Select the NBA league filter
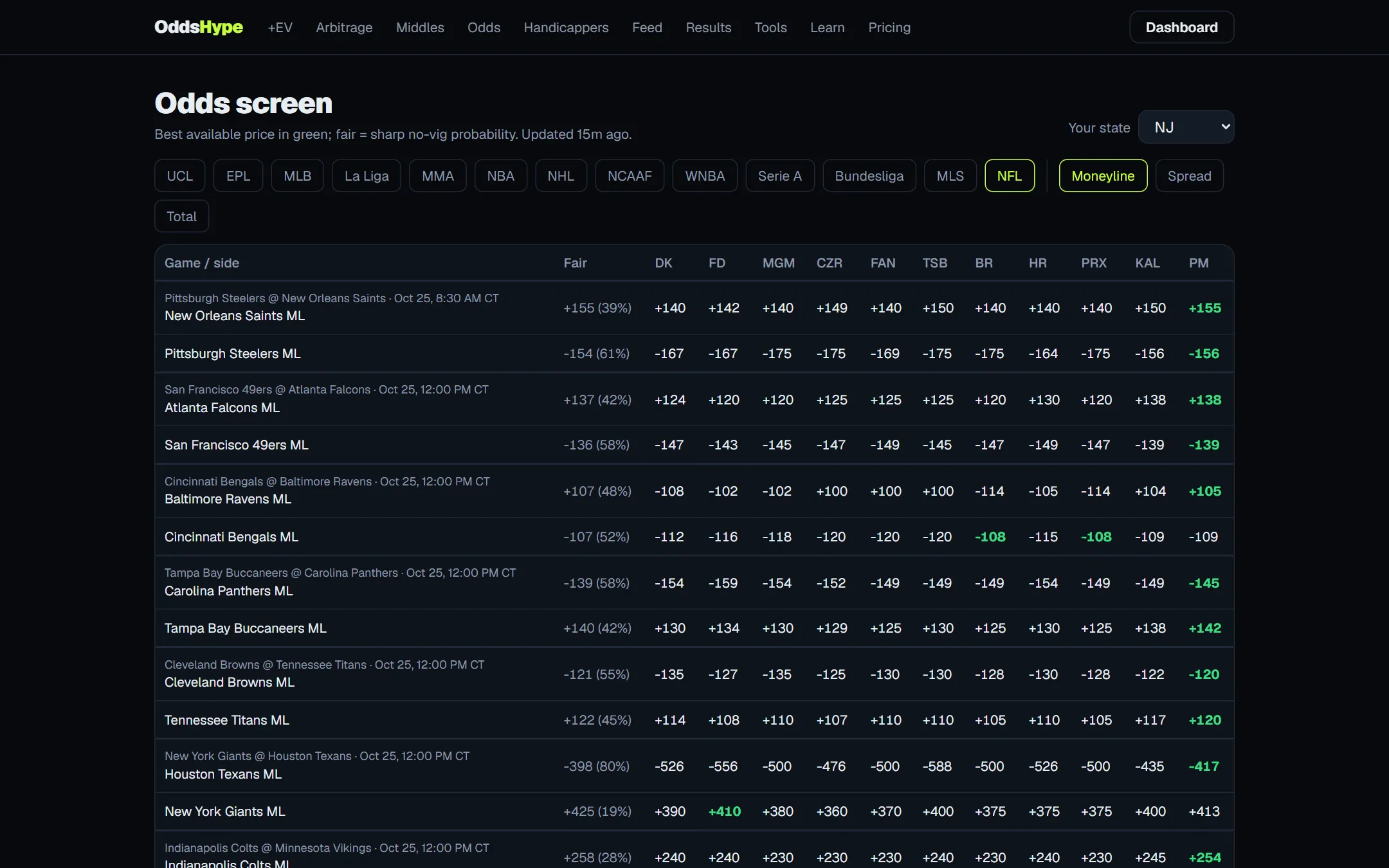This screenshot has width=1389, height=868. coord(500,176)
